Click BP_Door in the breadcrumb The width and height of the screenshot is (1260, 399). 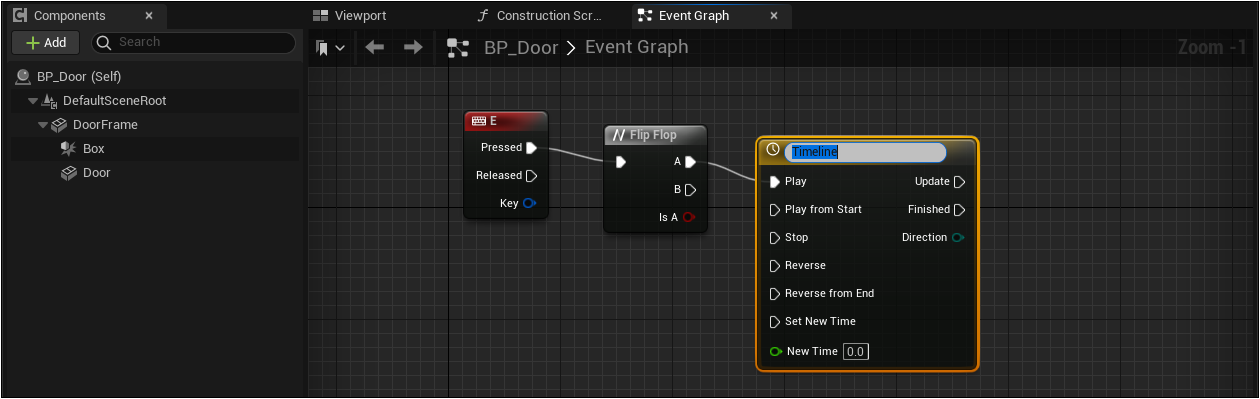tap(521, 47)
